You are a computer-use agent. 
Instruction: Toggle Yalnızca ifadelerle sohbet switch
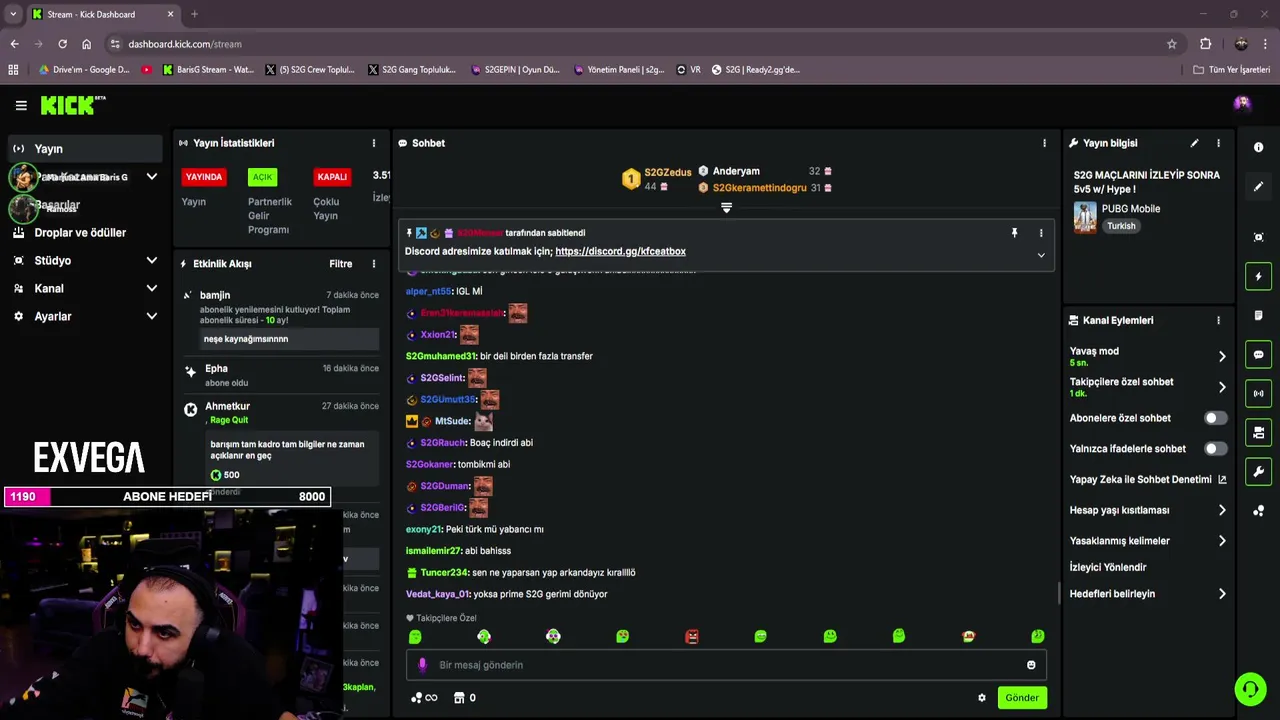click(x=1215, y=449)
